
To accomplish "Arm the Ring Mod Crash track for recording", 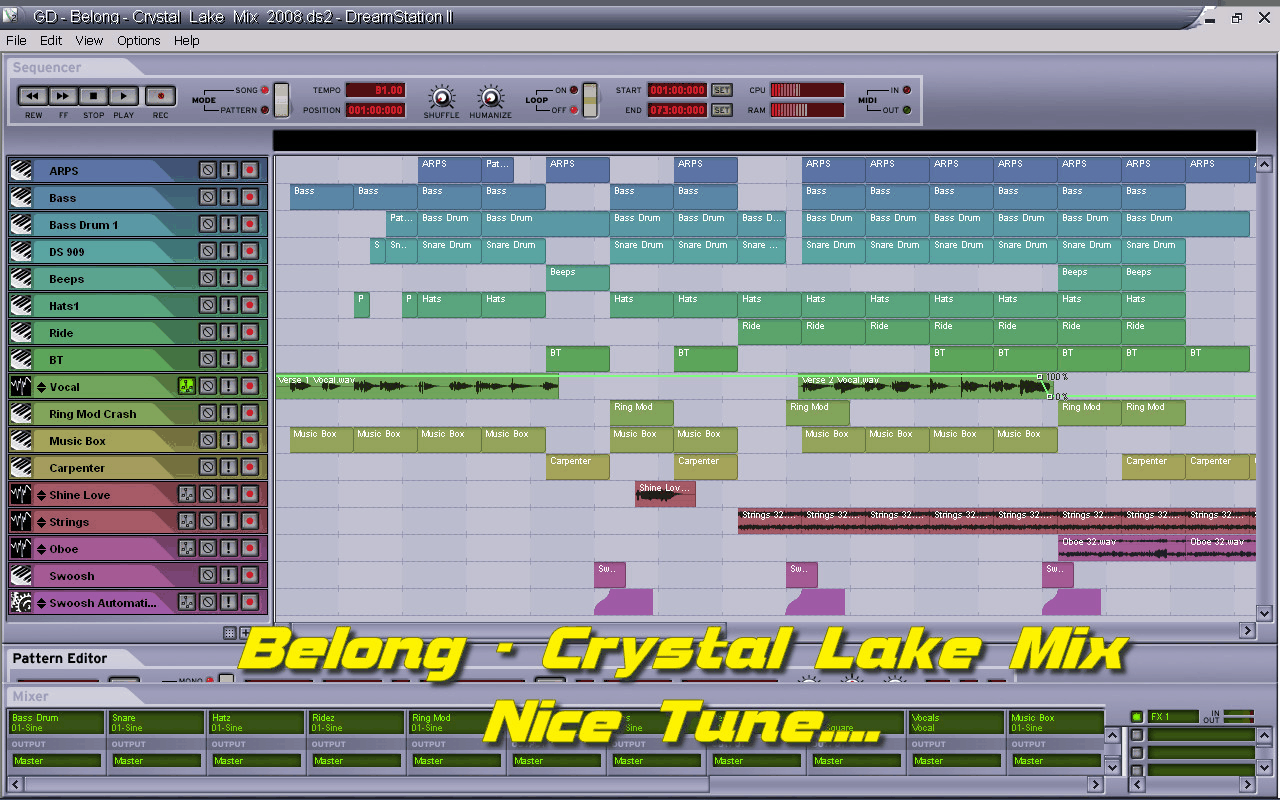I will [250, 413].
